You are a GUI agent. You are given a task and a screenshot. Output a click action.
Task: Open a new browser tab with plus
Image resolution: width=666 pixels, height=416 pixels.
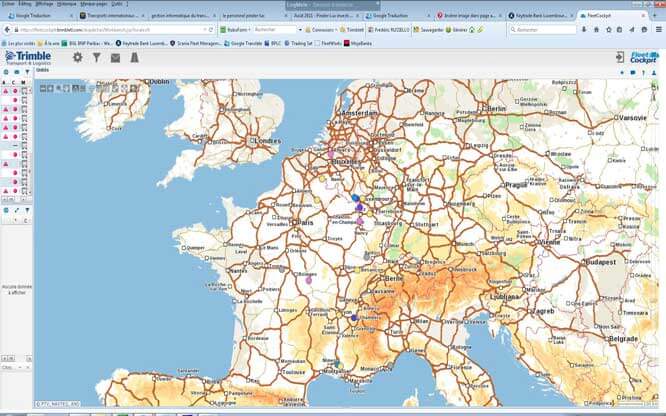[655, 15]
